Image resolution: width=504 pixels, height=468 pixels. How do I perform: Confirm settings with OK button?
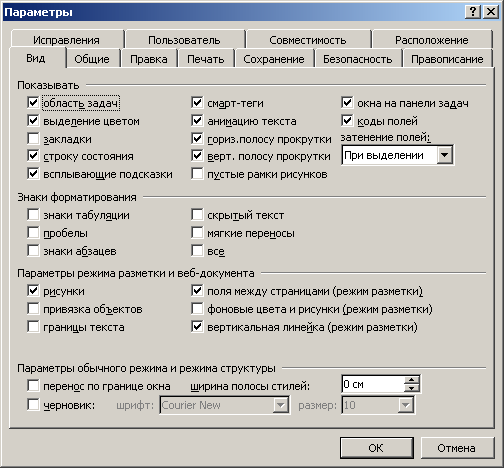377,448
